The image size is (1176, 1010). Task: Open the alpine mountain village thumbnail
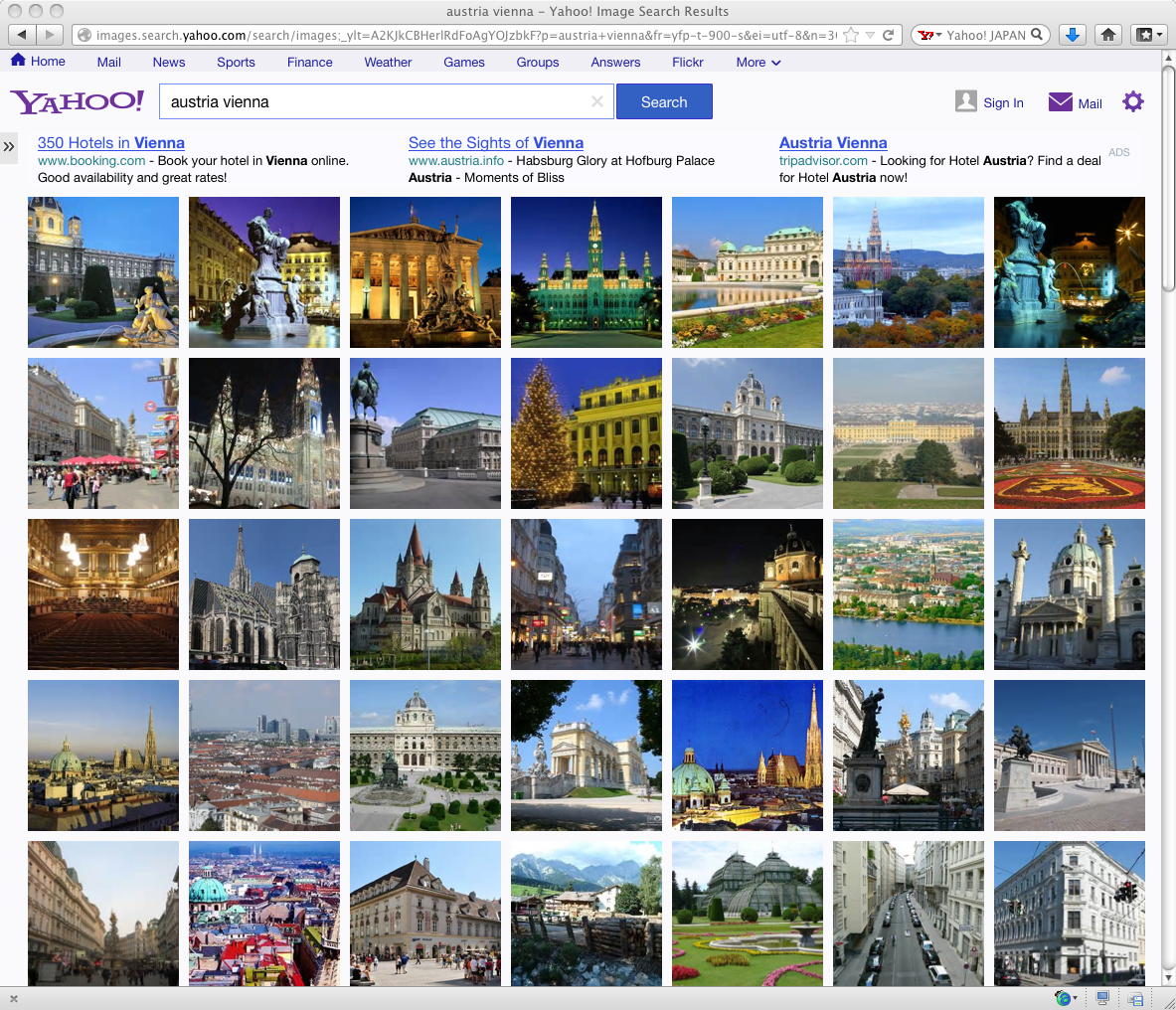pyautogui.click(x=587, y=914)
